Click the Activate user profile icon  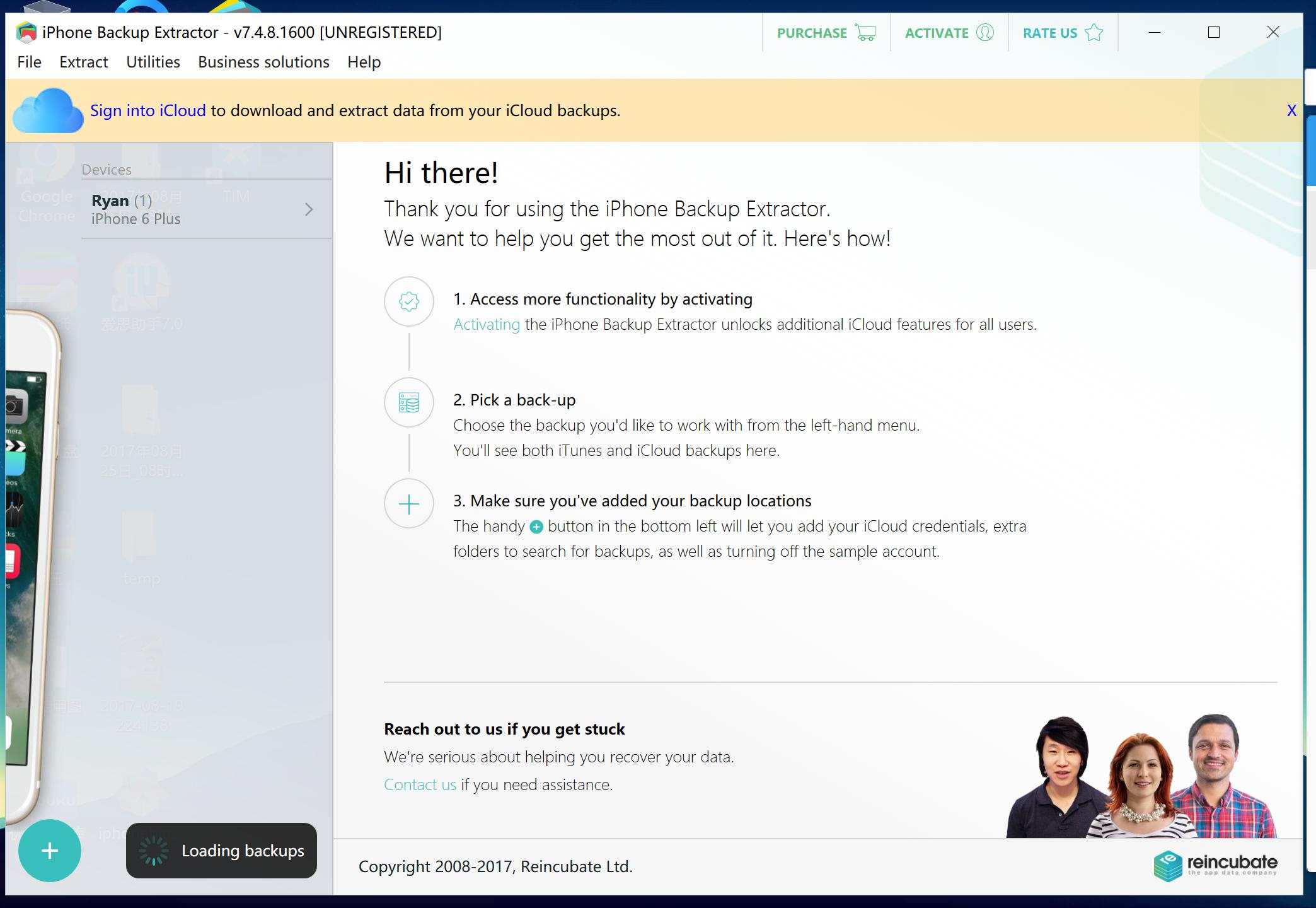[x=984, y=33]
